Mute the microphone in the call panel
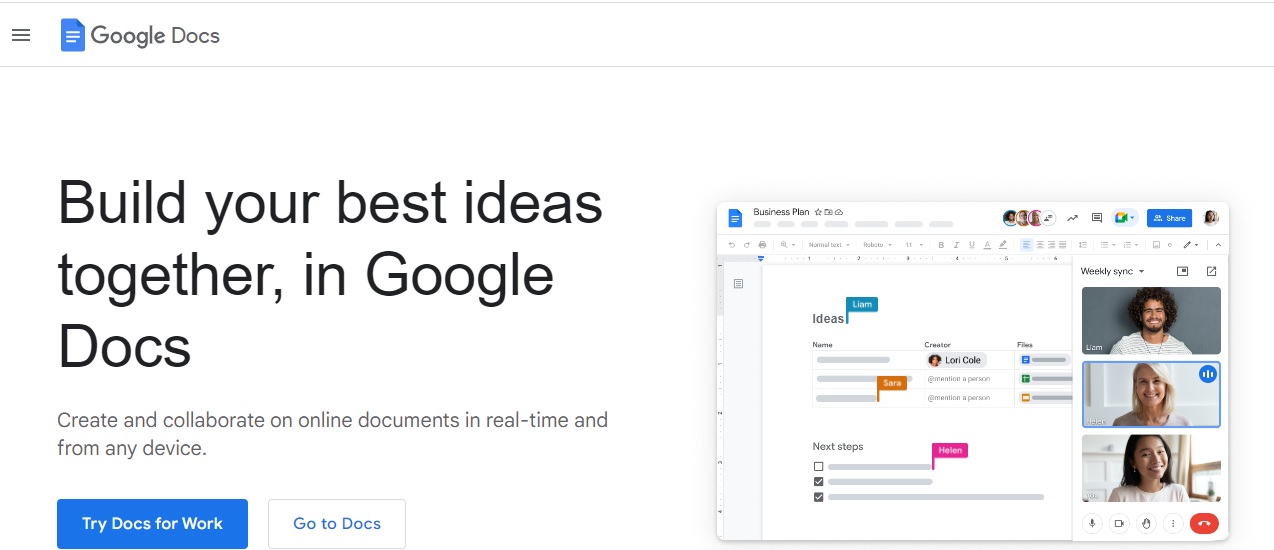 [1093, 522]
